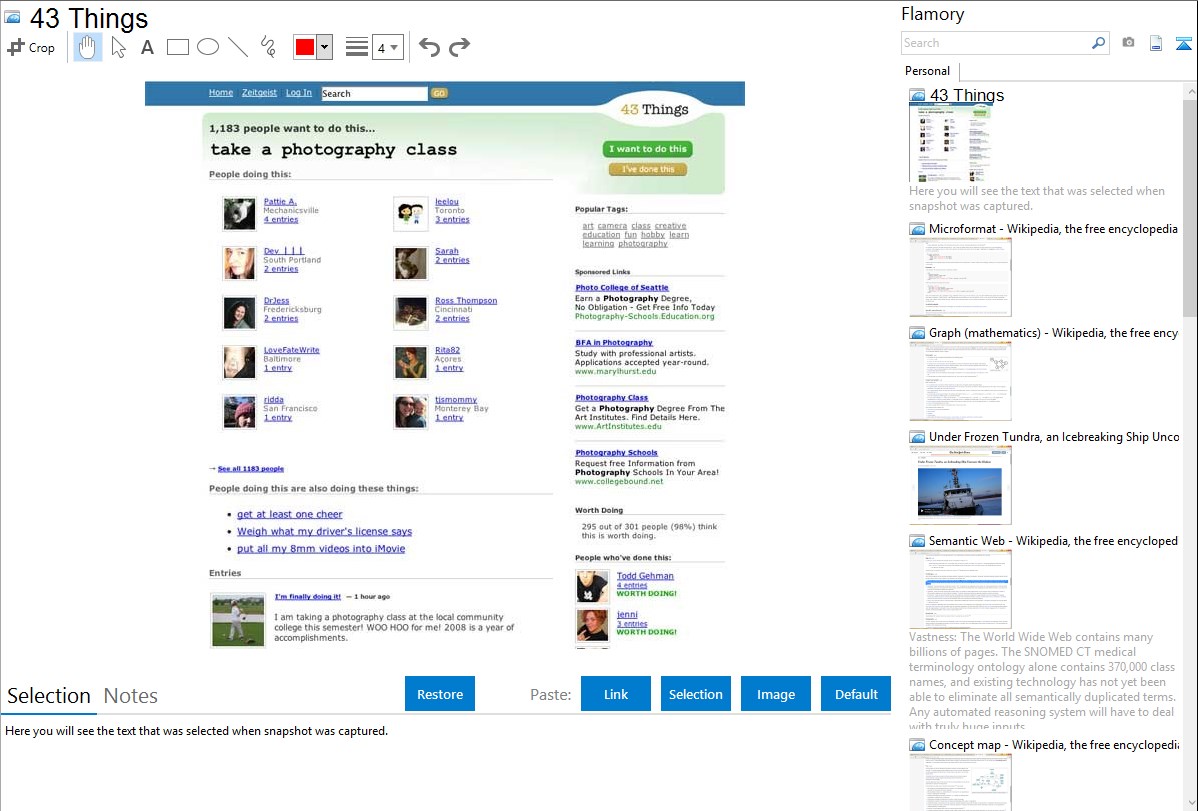Pick the rectangle drawing tool
1198x811 pixels.
point(177,47)
